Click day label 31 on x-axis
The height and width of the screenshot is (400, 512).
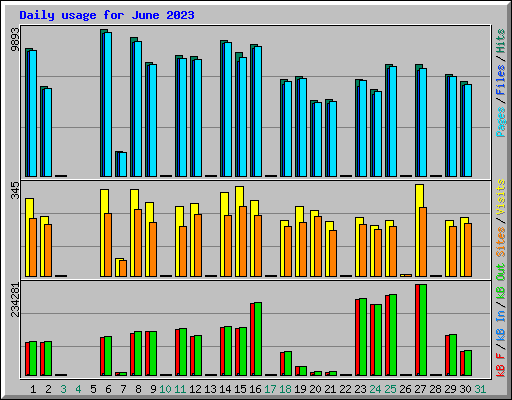tap(480, 389)
